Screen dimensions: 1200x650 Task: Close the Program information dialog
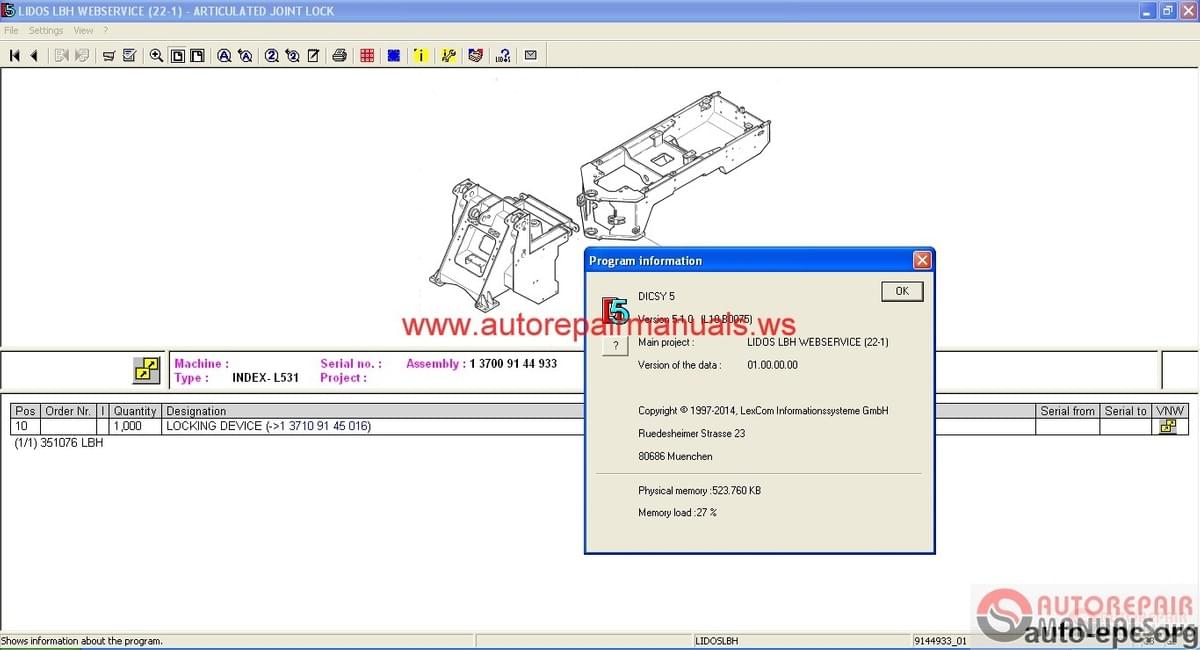(922, 260)
